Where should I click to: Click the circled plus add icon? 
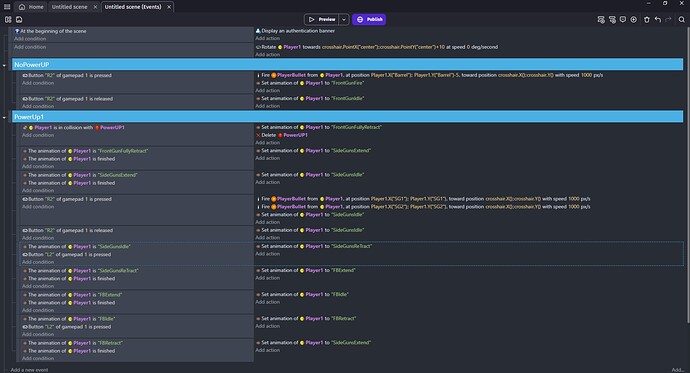point(634,19)
